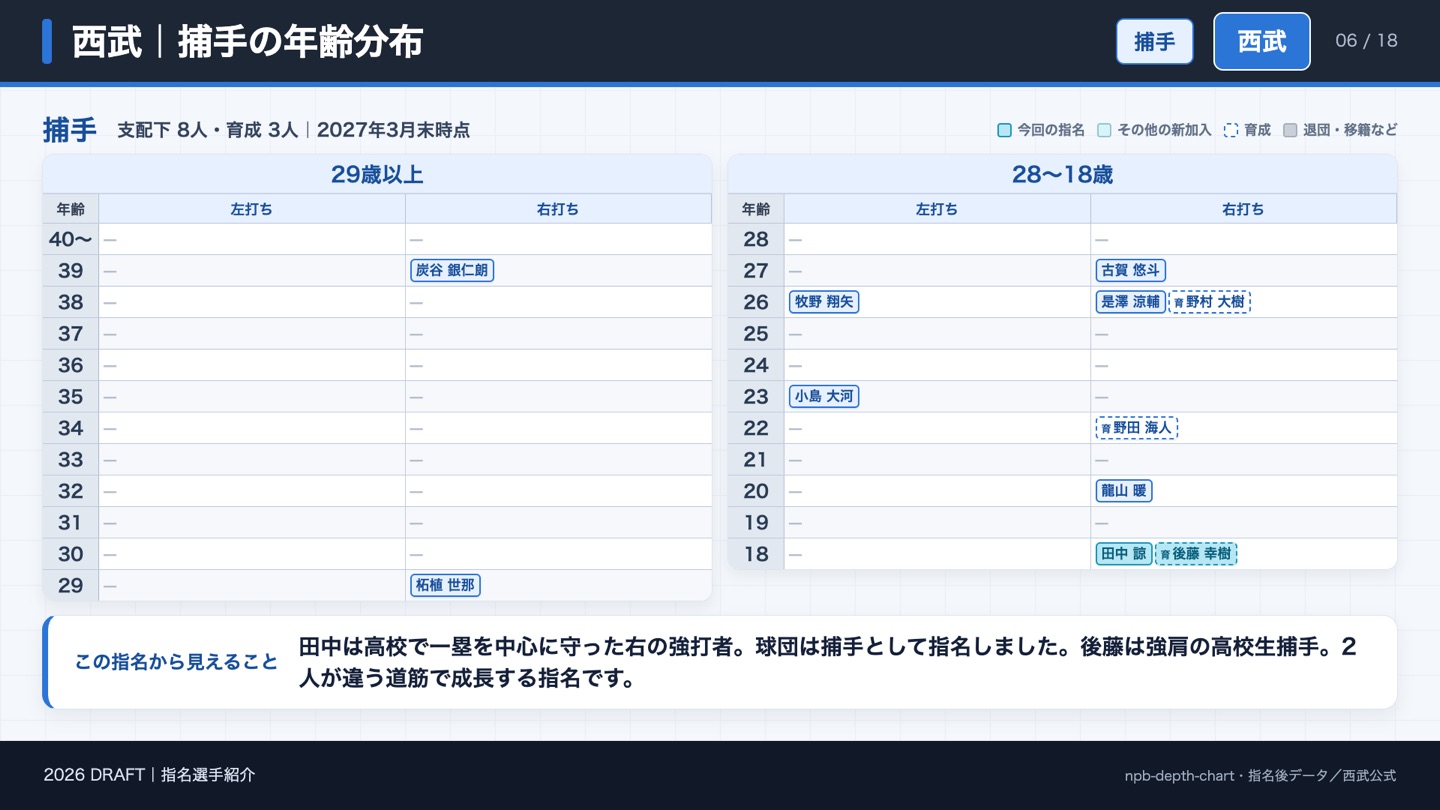
Task: Click the この指名から見えること label
Action: point(176,662)
